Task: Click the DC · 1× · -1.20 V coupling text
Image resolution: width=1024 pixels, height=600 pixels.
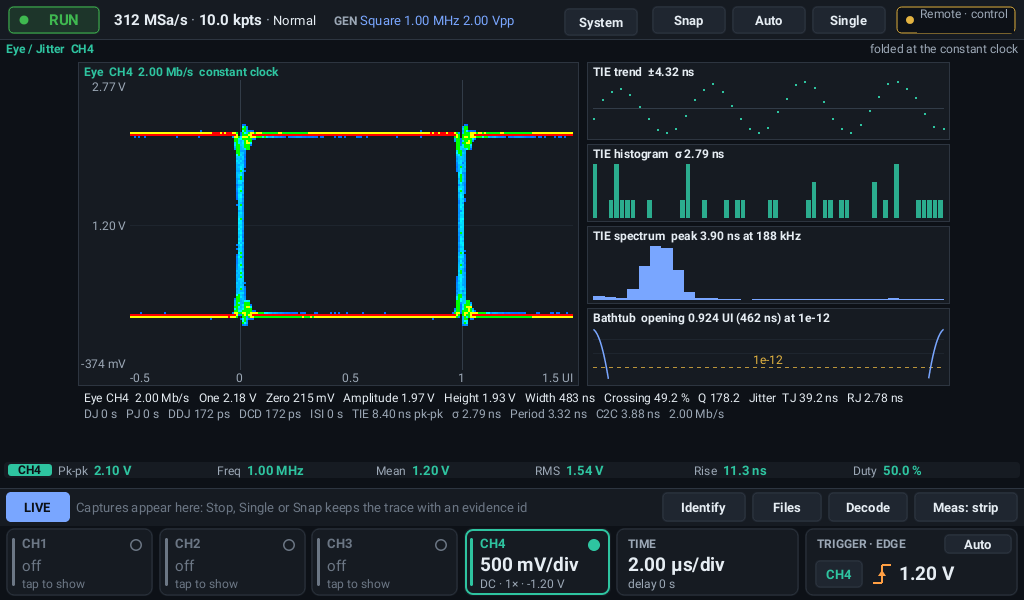Action: tap(522, 584)
